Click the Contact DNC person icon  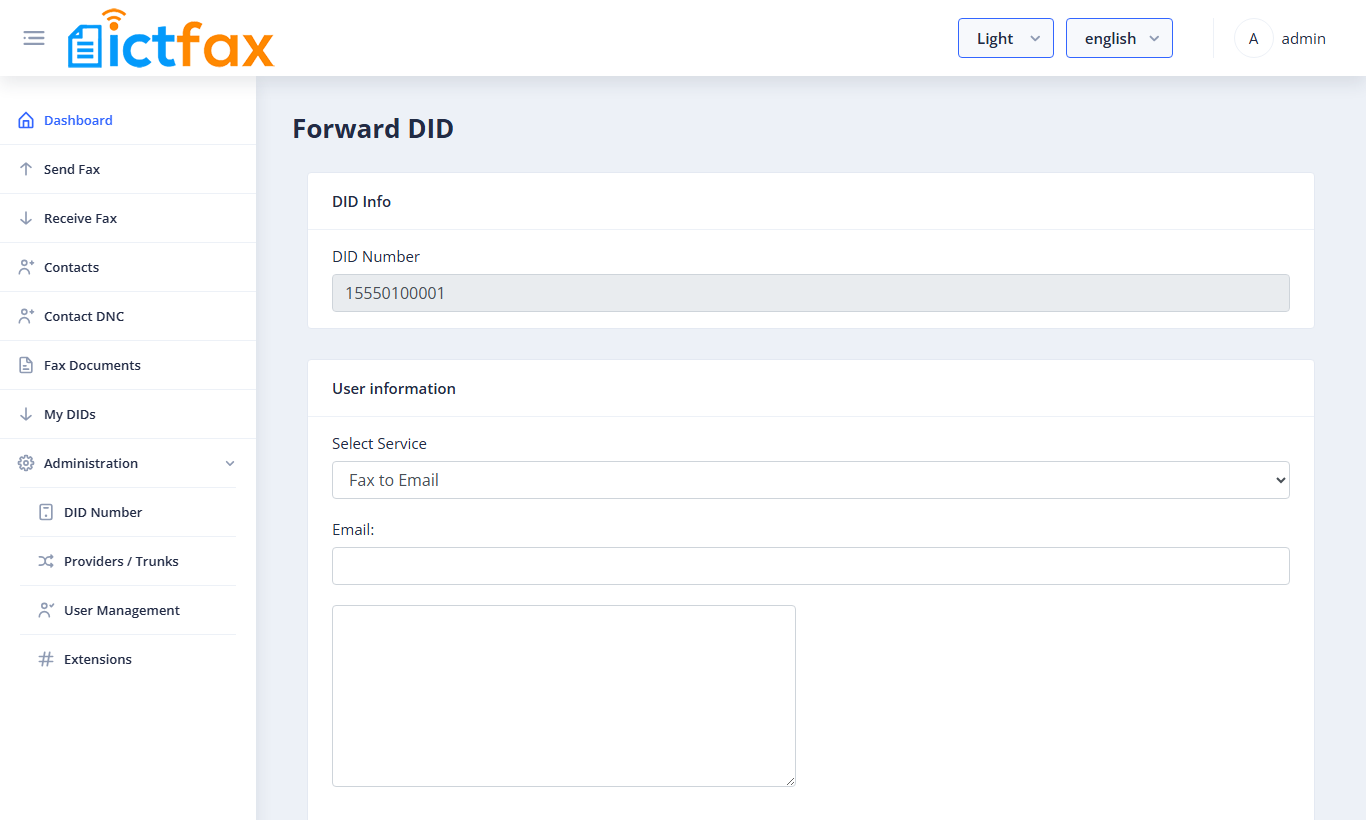[26, 316]
